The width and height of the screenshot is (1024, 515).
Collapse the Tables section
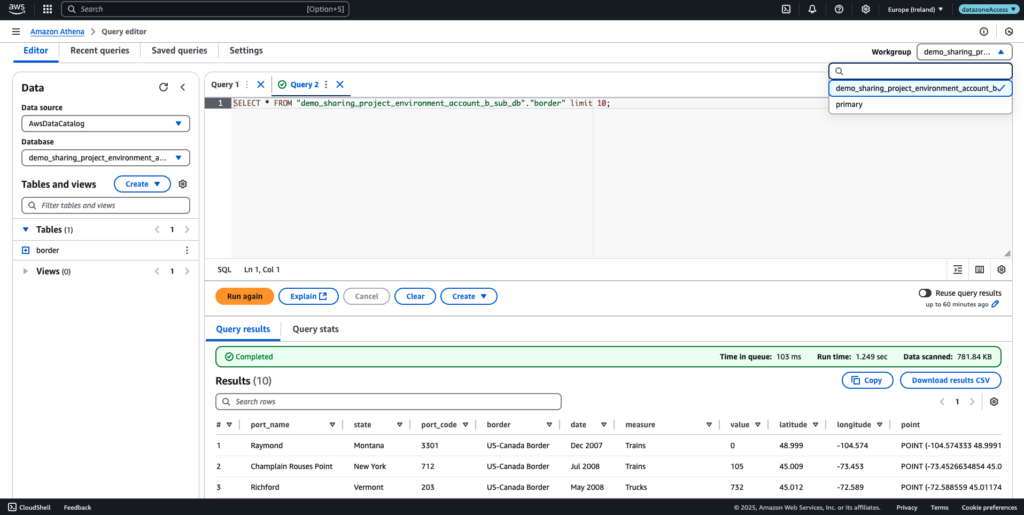[25, 230]
